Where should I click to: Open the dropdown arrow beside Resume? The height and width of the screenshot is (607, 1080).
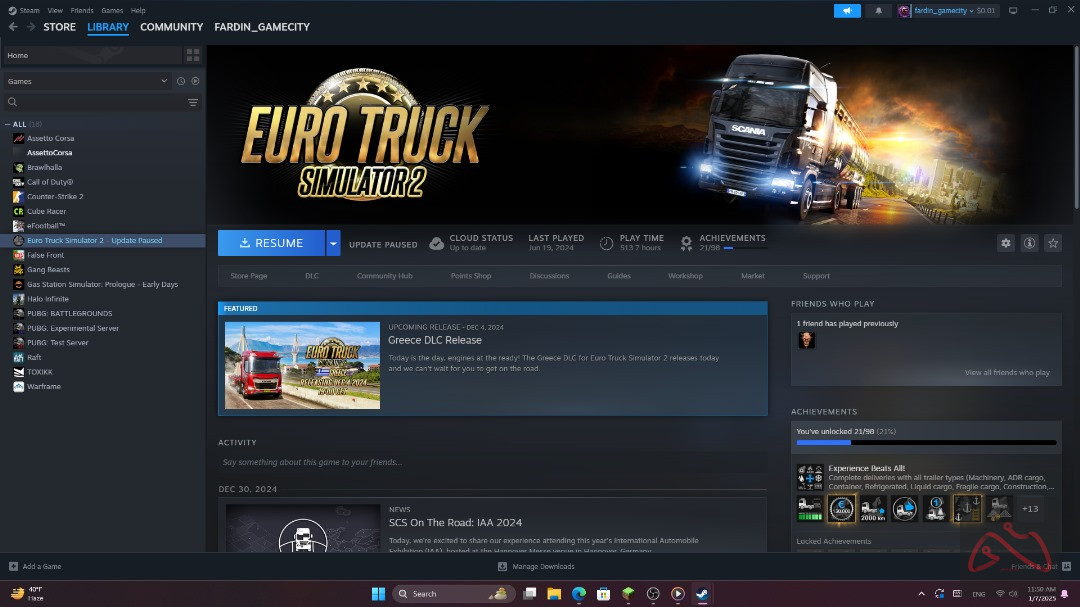tap(333, 243)
